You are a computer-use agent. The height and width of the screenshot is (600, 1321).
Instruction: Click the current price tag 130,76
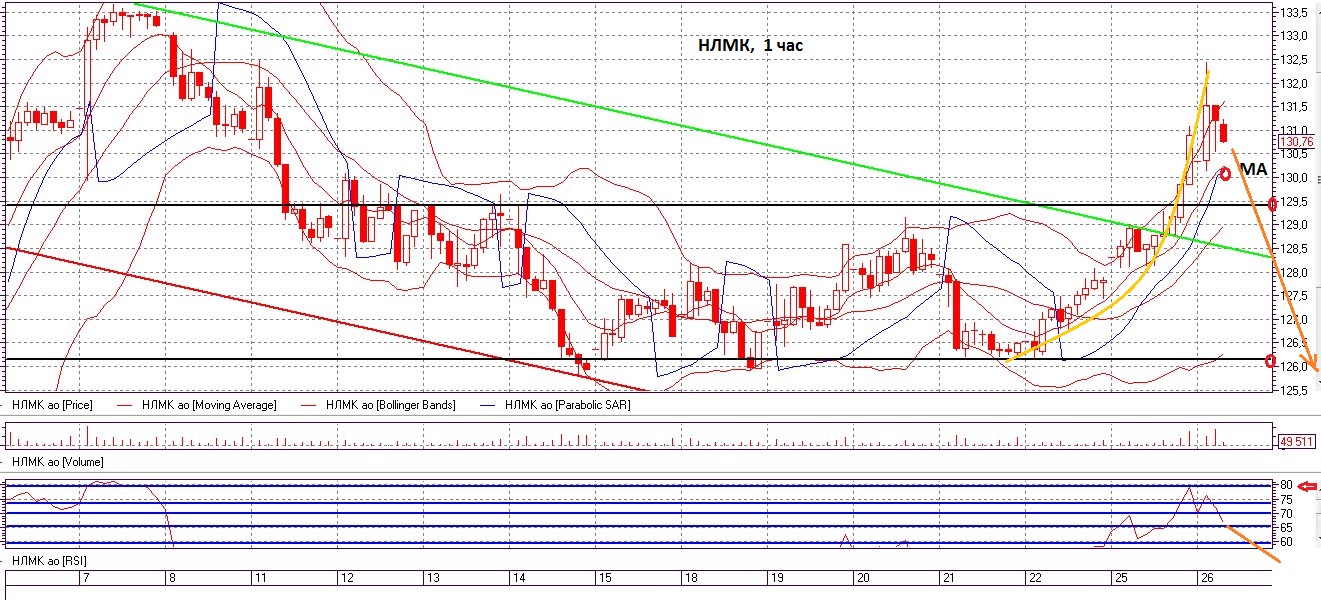[1295, 142]
